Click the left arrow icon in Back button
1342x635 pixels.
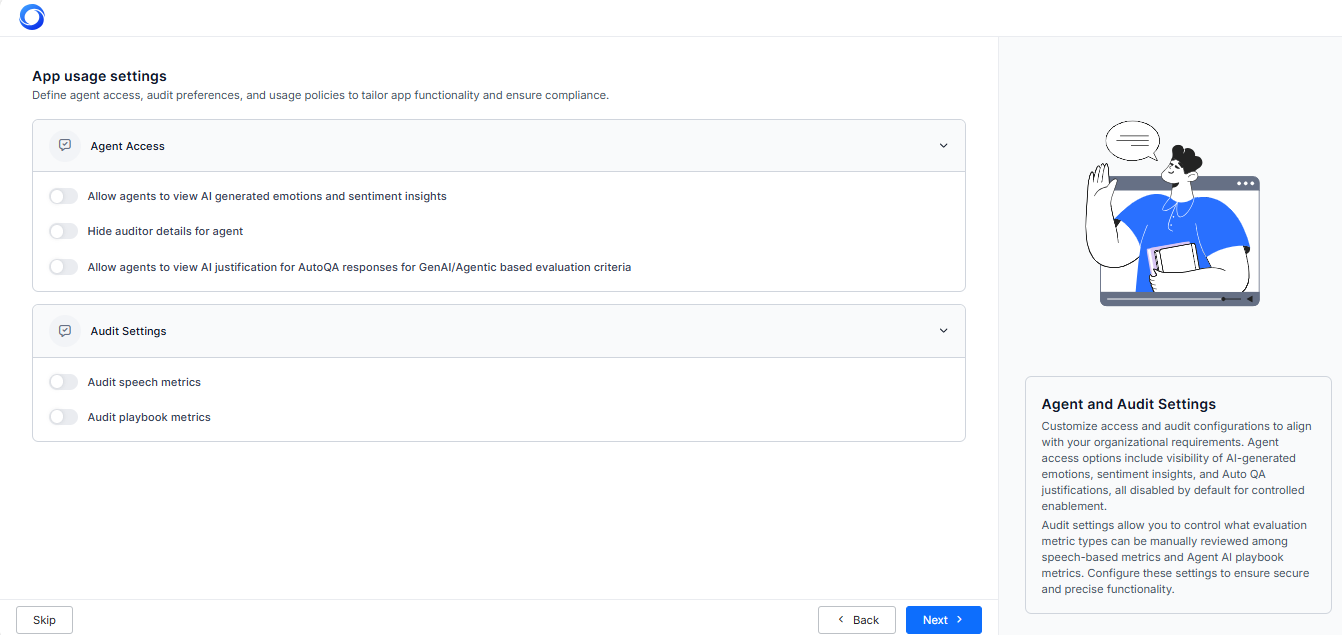pyautogui.click(x=841, y=620)
